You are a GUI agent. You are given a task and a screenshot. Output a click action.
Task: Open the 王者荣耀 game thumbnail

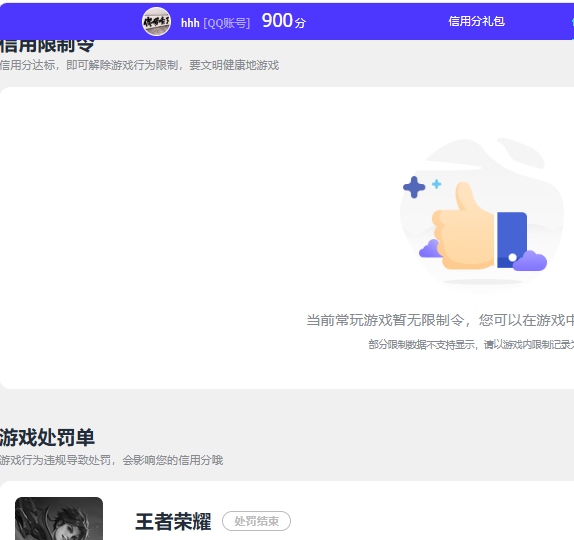(x=59, y=518)
